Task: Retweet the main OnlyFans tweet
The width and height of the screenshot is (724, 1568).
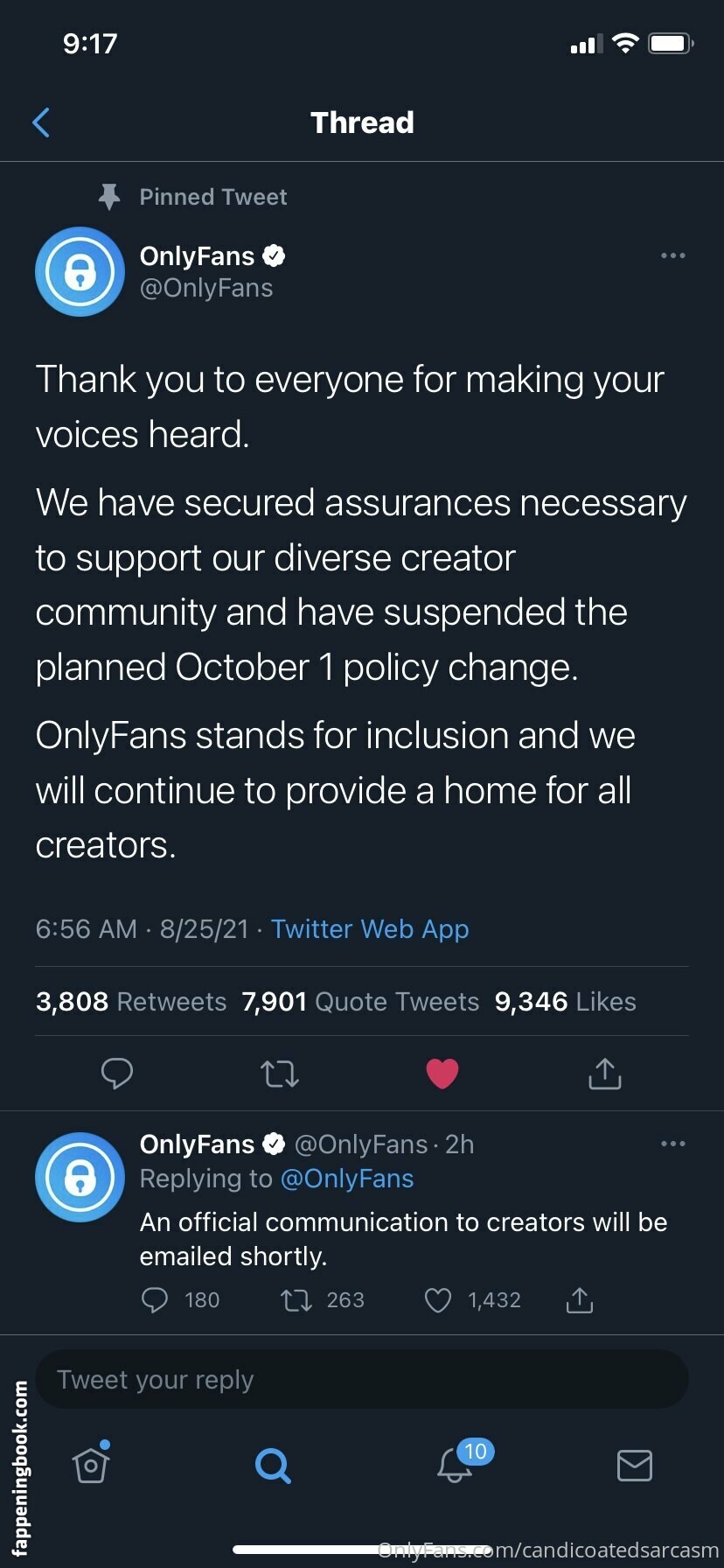Action: click(280, 1073)
